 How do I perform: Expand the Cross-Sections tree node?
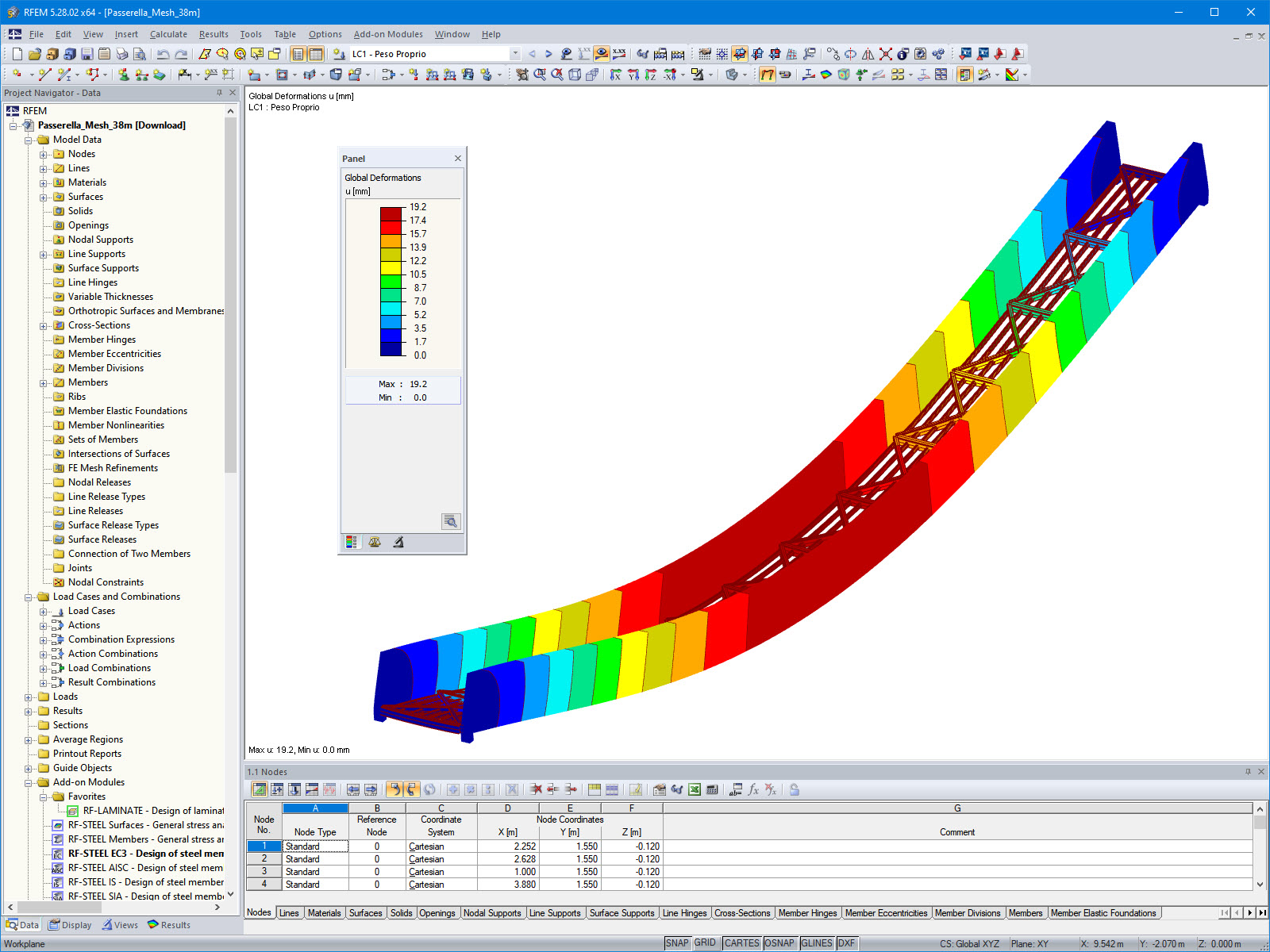click(44, 325)
